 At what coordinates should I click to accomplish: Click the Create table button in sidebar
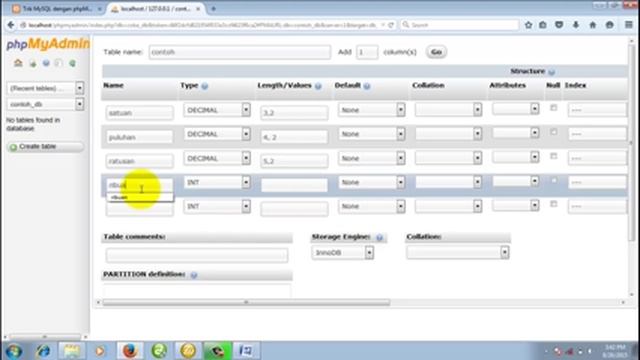pos(45,147)
